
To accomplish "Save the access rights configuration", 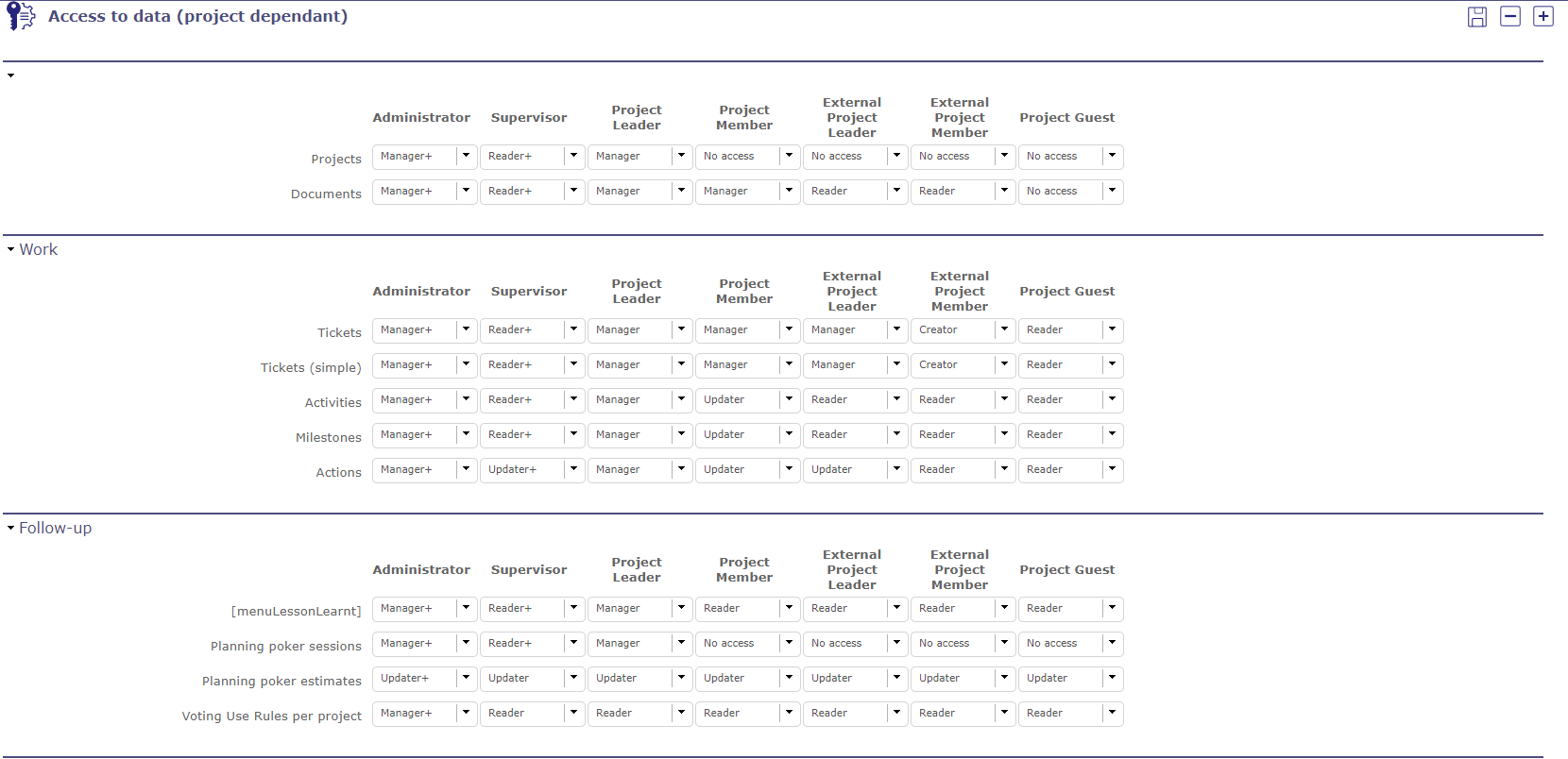I will coord(1477,16).
